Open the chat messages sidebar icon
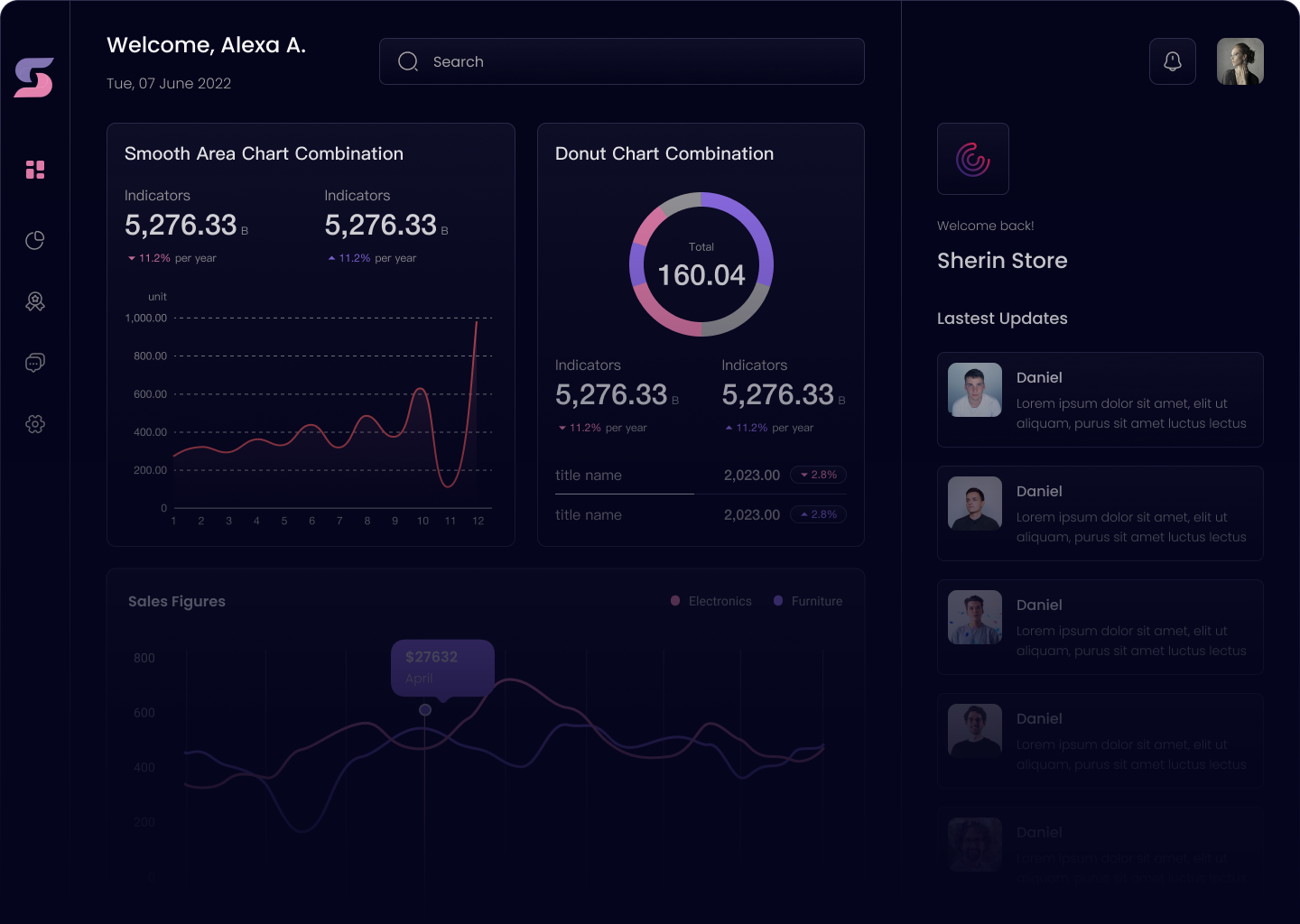The image size is (1300, 924). click(35, 363)
